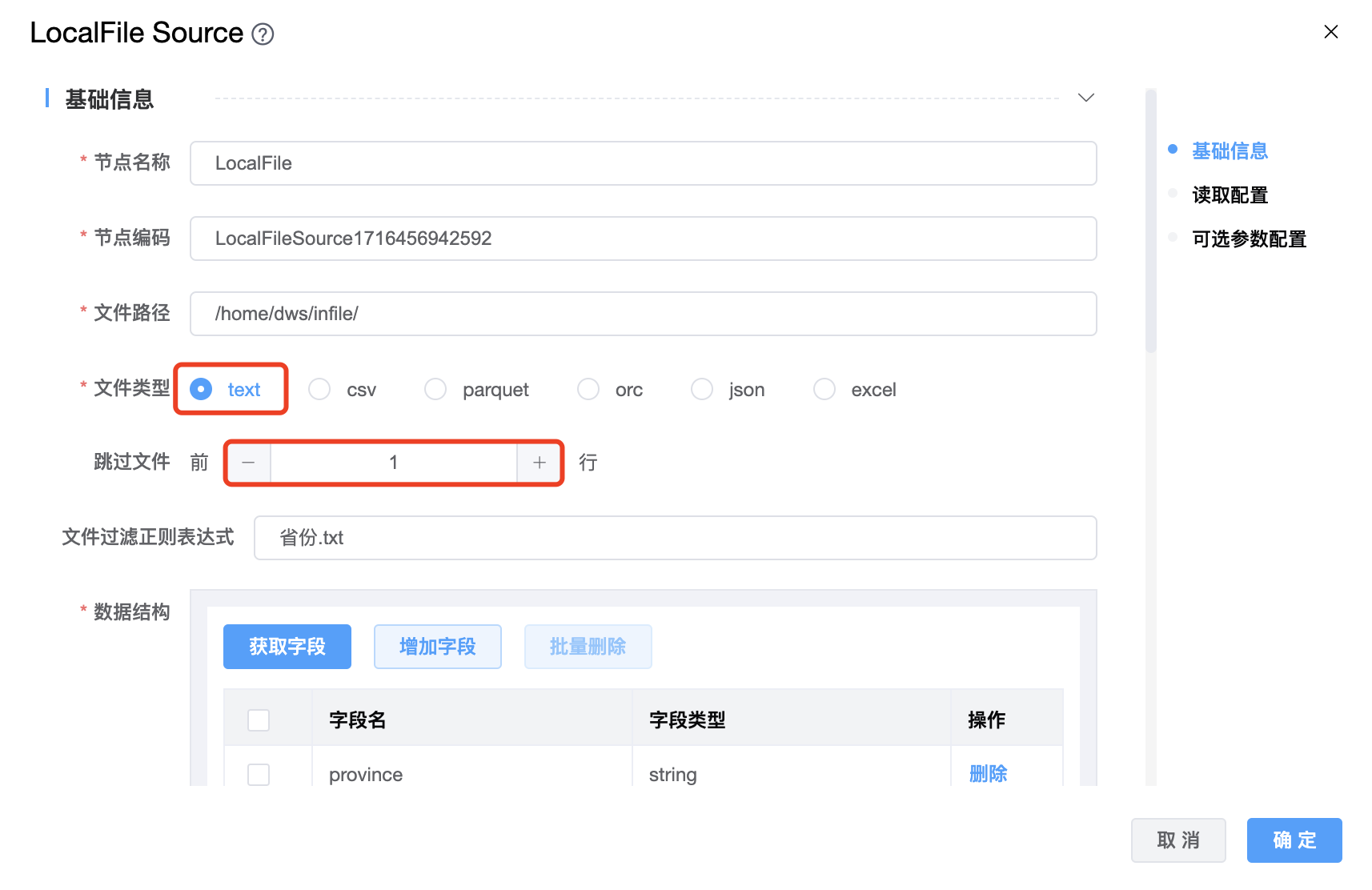Collapse the 基础信息 section chevron

tap(1085, 98)
